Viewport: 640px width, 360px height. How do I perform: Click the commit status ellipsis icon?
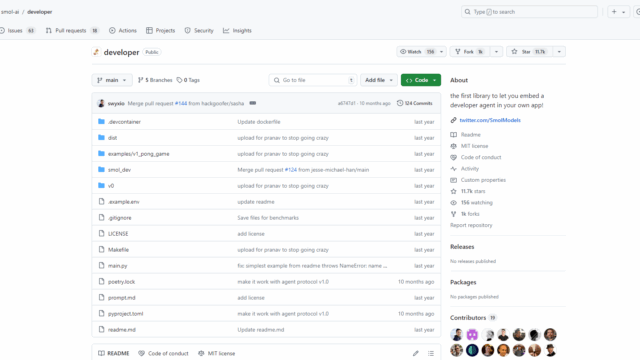[253, 103]
